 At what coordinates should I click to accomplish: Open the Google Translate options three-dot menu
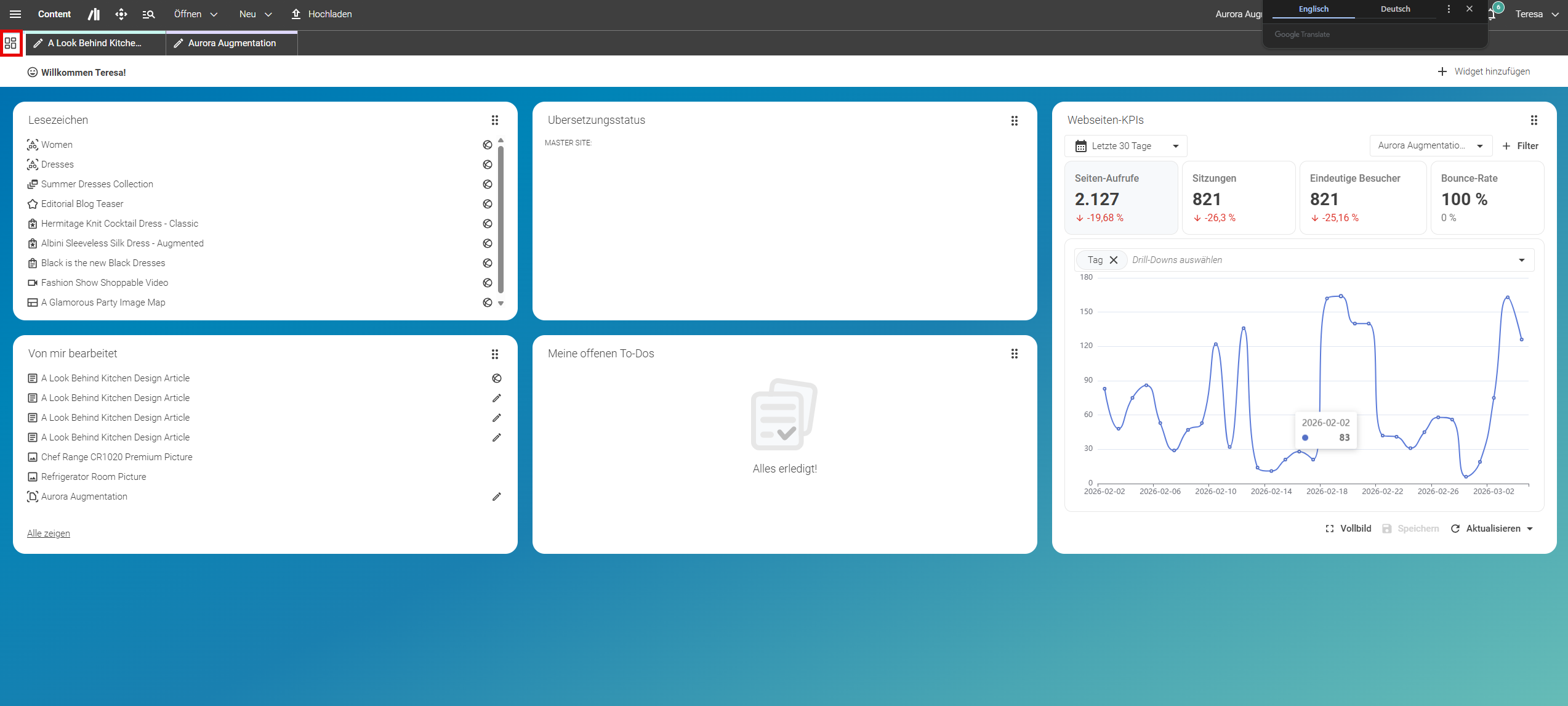click(x=1449, y=9)
